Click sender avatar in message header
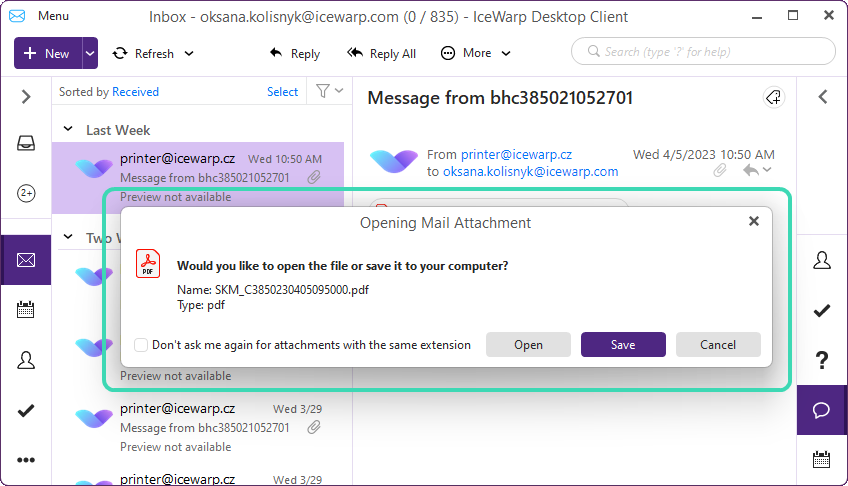Viewport: 848px width, 486px height. tap(394, 162)
